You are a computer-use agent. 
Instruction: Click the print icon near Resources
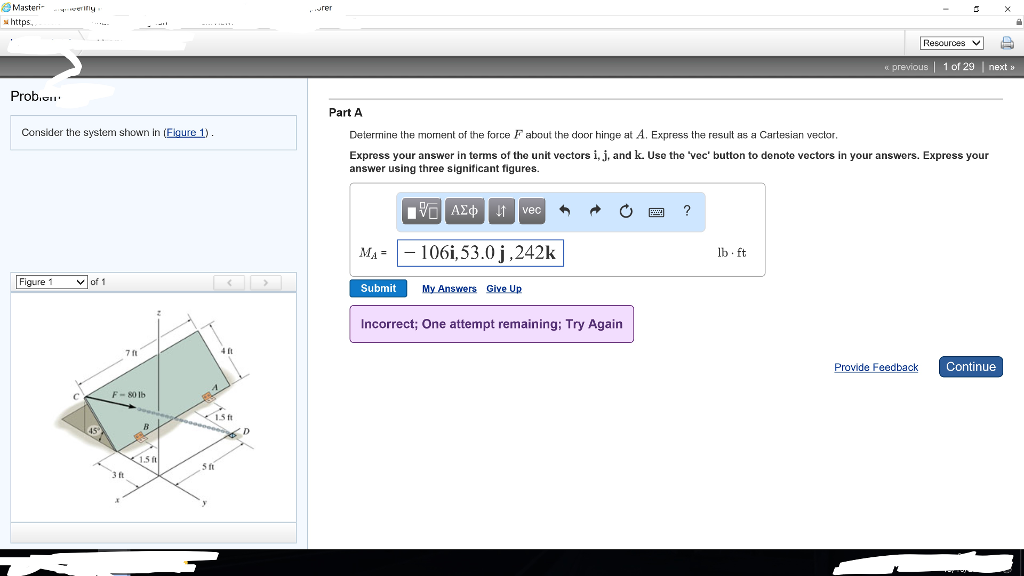coord(1007,42)
